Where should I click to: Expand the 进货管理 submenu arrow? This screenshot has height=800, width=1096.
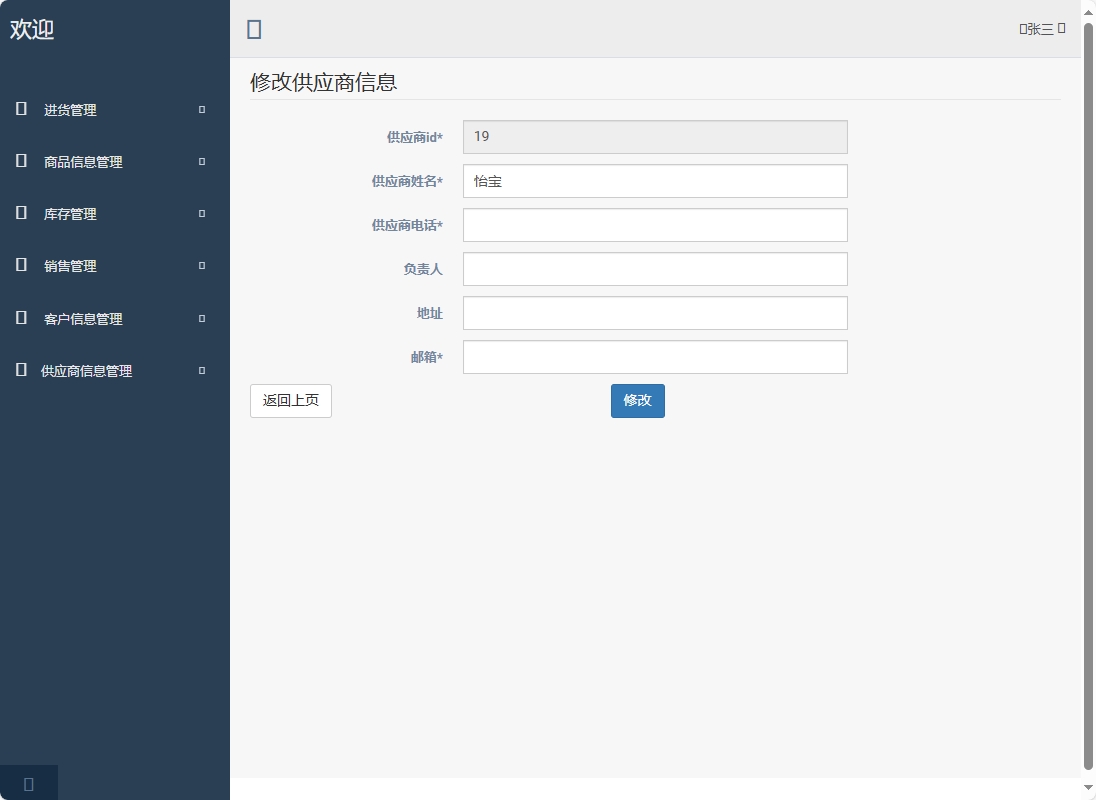click(200, 110)
